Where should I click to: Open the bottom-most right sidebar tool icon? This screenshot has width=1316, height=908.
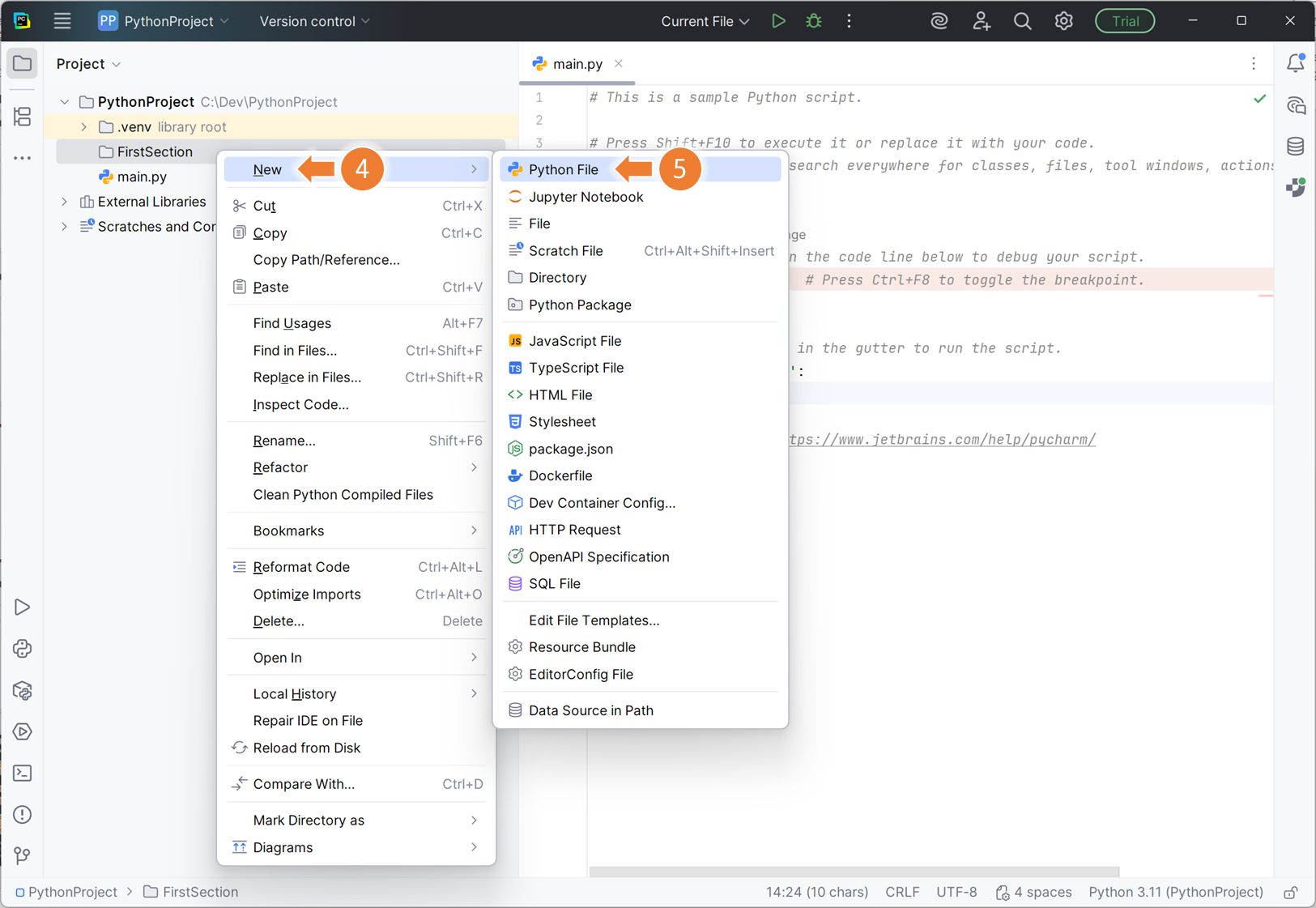click(1296, 188)
